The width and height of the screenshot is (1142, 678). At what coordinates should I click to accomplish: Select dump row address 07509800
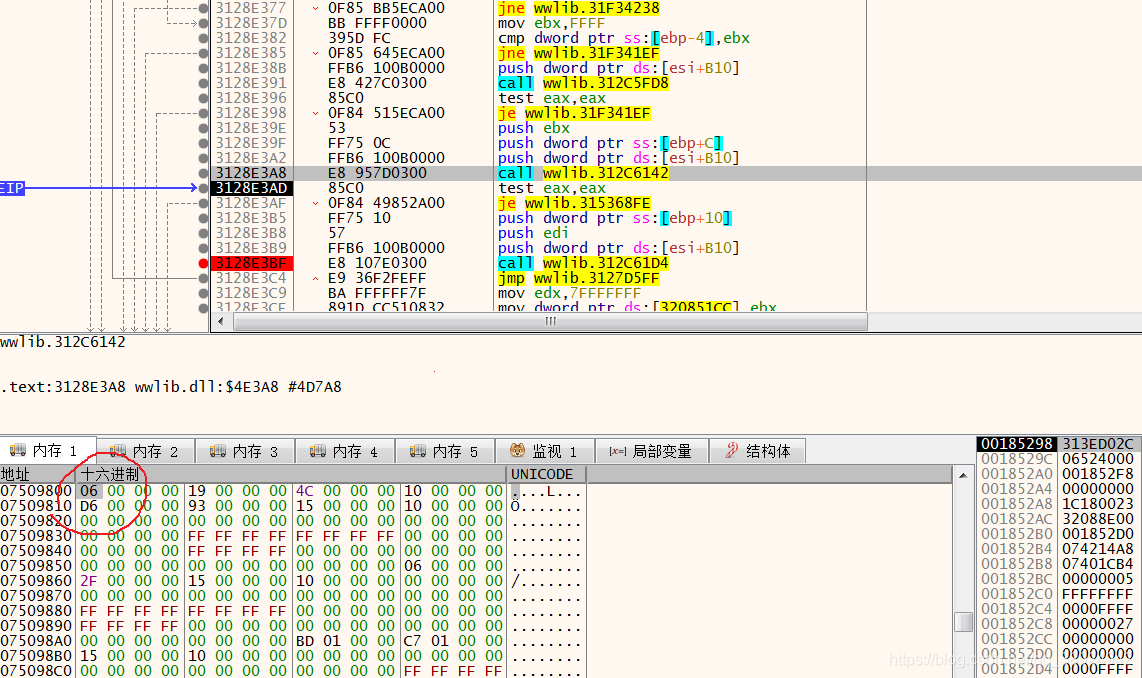point(36,491)
